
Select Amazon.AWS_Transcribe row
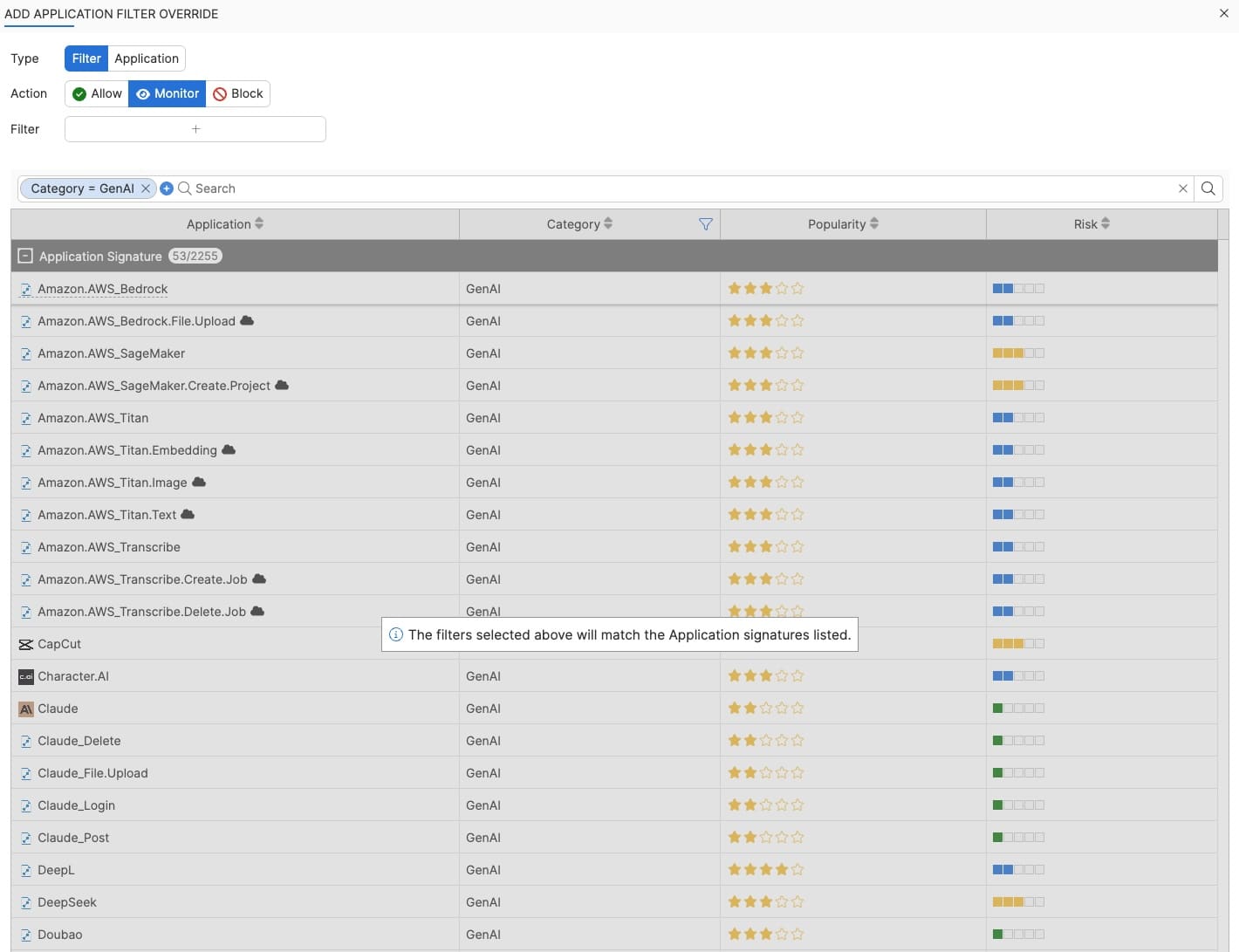click(614, 547)
